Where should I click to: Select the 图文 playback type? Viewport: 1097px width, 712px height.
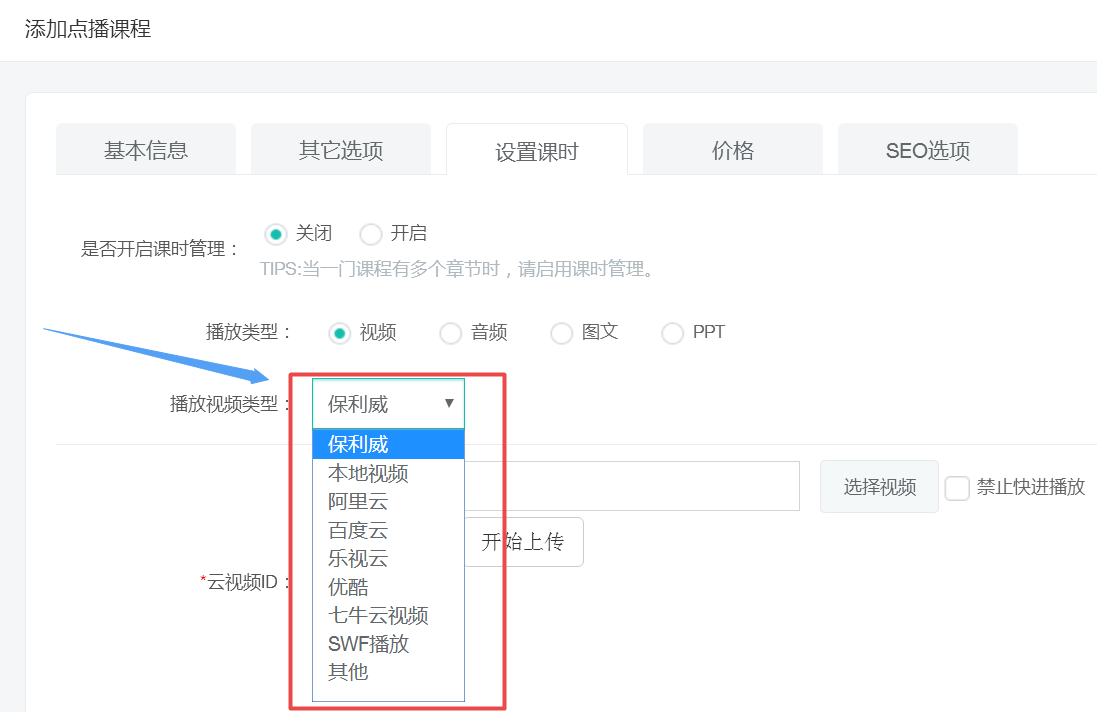pyautogui.click(x=562, y=333)
